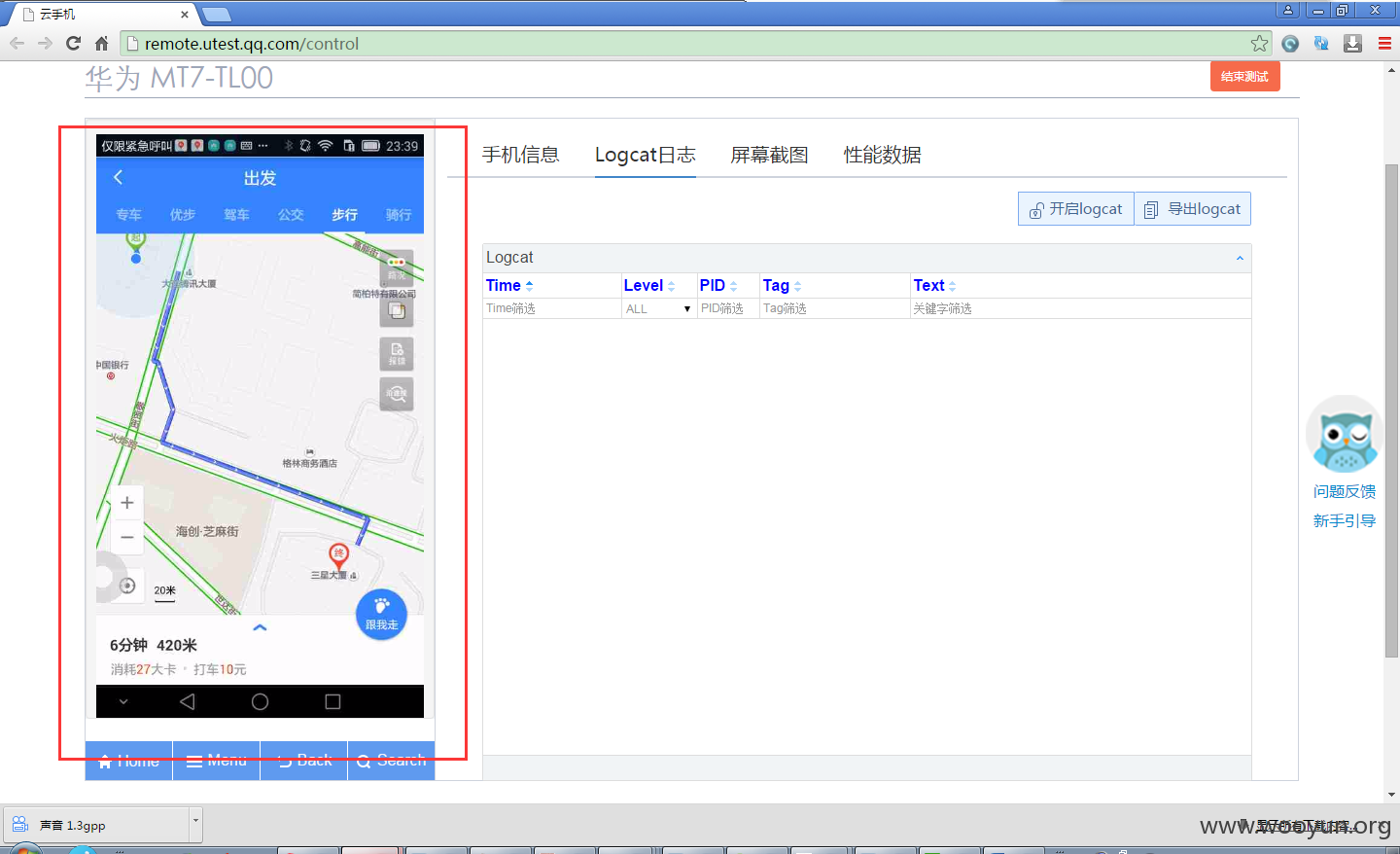Sort logcat by PID column
The height and width of the screenshot is (854, 1400).
pos(718,285)
